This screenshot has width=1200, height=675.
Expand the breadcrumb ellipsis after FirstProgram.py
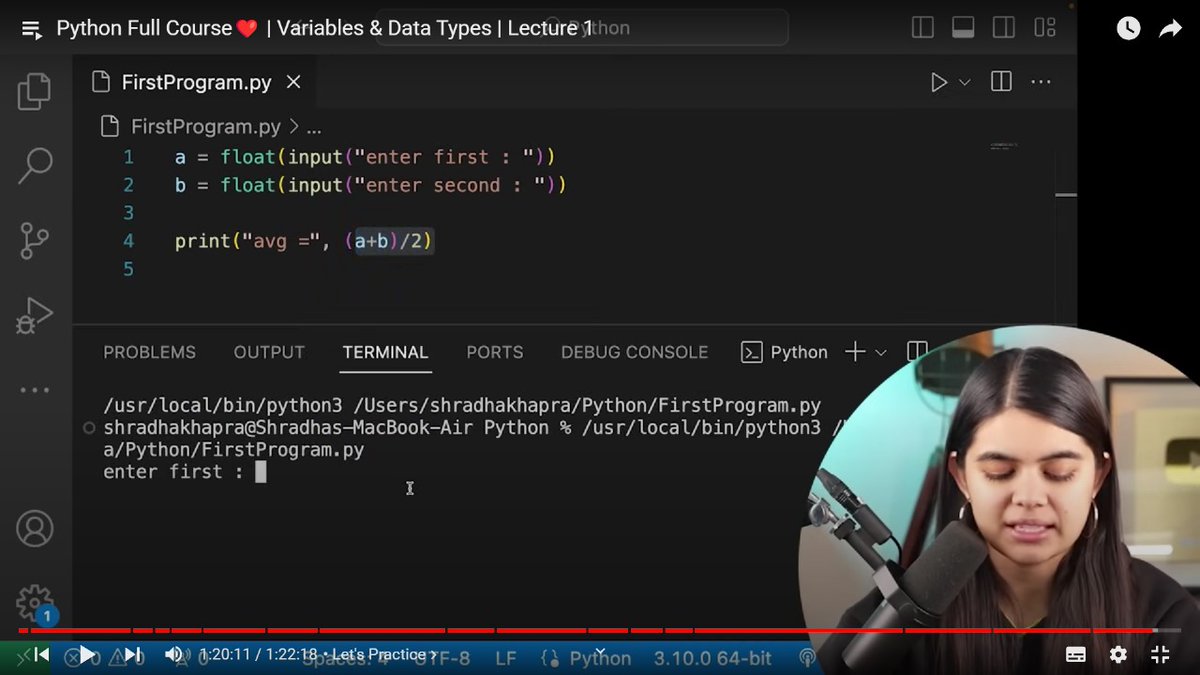[314, 126]
